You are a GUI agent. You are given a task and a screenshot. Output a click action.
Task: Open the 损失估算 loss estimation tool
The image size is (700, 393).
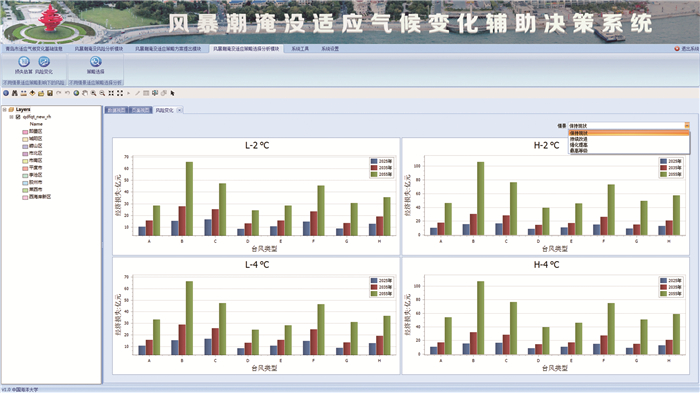[x=24, y=65]
